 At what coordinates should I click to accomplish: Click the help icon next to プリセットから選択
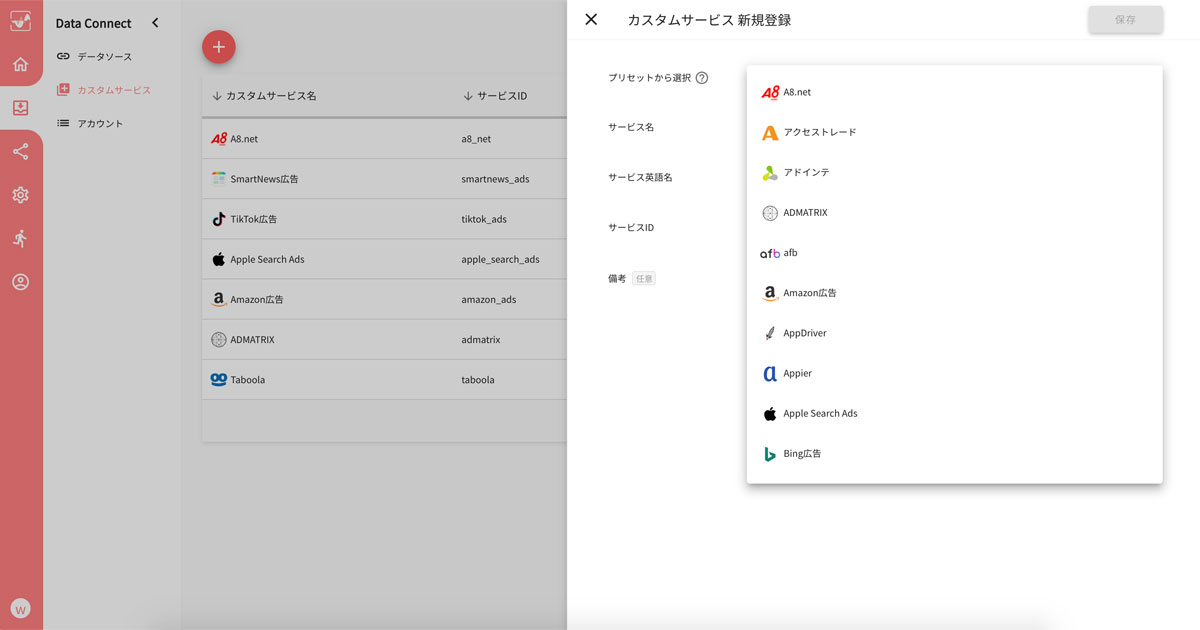point(702,78)
